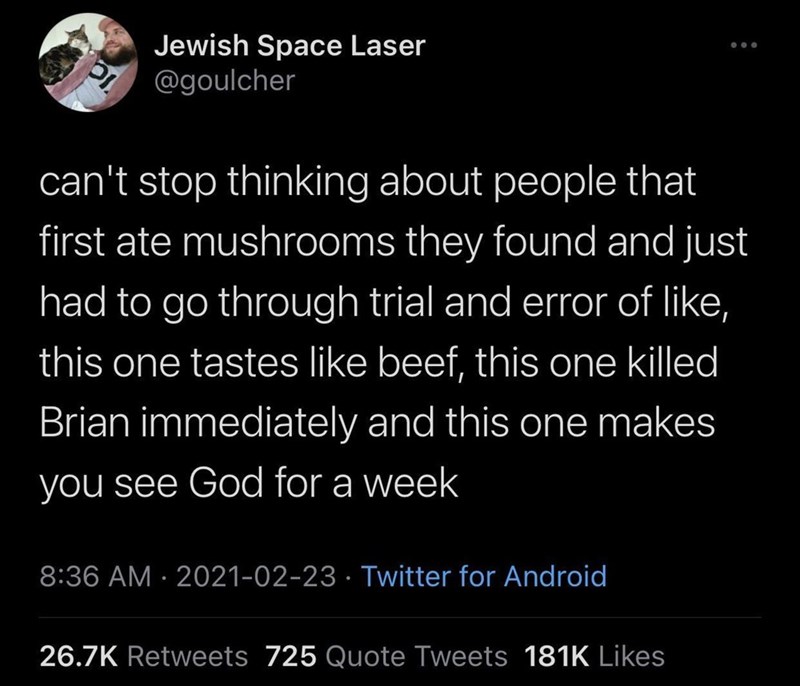Click the @goulcher handle
This screenshot has width=800, height=686.
[224, 81]
